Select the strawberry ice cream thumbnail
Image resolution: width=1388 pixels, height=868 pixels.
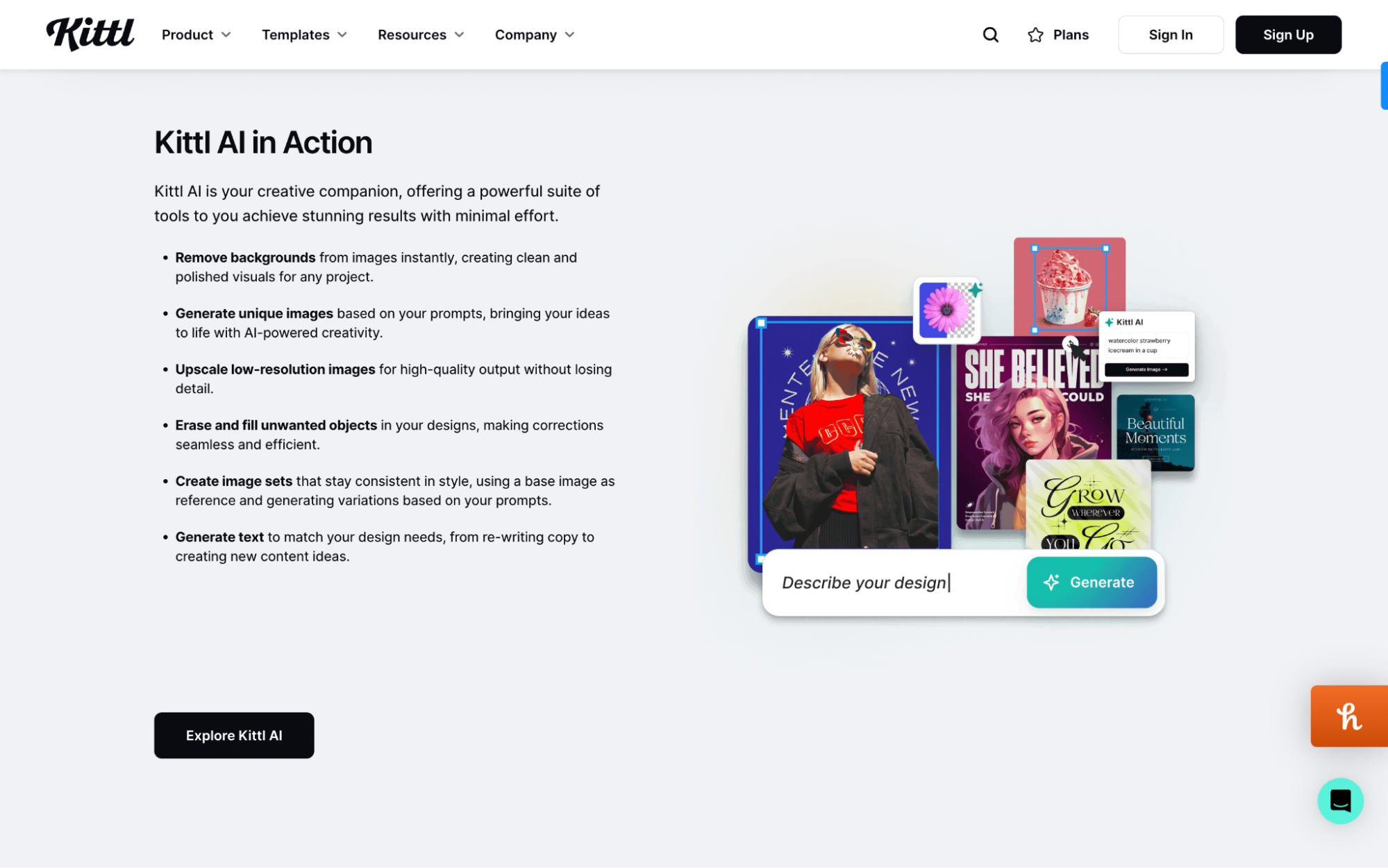click(1069, 286)
